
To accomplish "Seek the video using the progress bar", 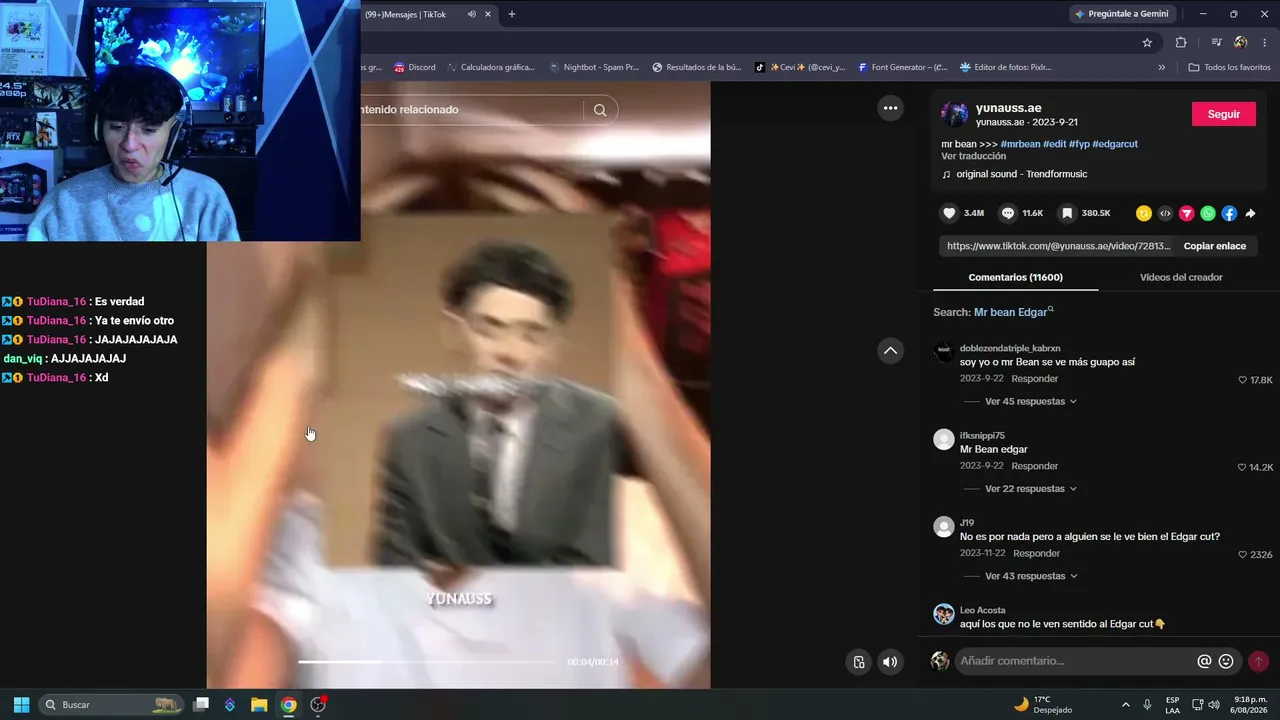I will [426, 662].
